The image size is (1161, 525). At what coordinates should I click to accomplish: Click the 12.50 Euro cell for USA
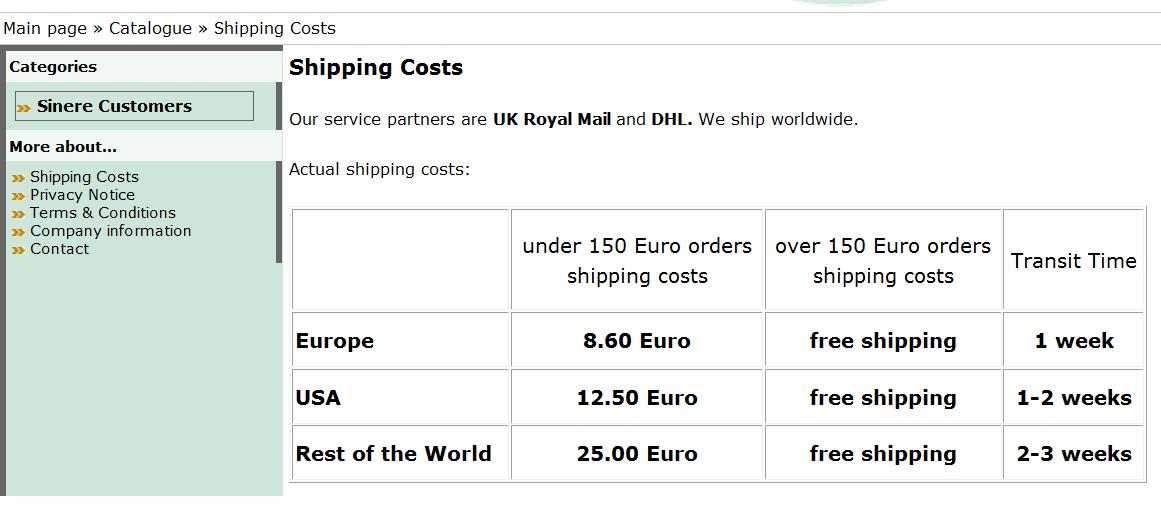pyautogui.click(x=637, y=398)
